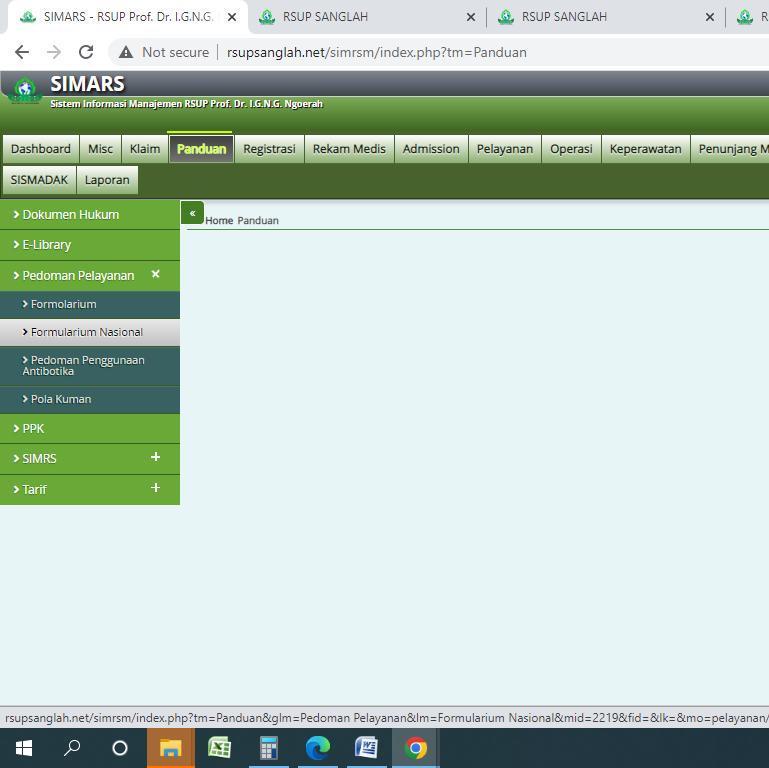Open the Klaim menu
Viewport: 769px width, 768px height.
point(145,149)
